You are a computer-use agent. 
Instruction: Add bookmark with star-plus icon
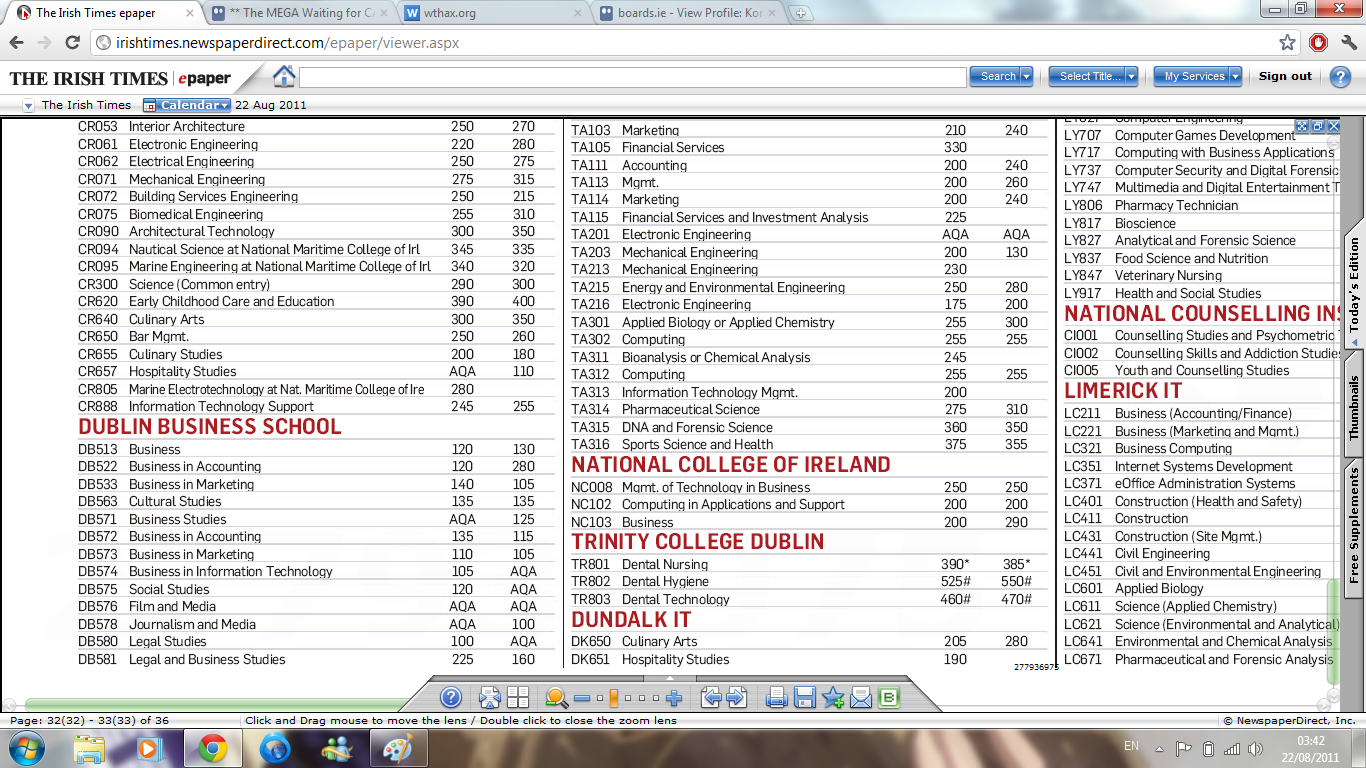[833, 698]
